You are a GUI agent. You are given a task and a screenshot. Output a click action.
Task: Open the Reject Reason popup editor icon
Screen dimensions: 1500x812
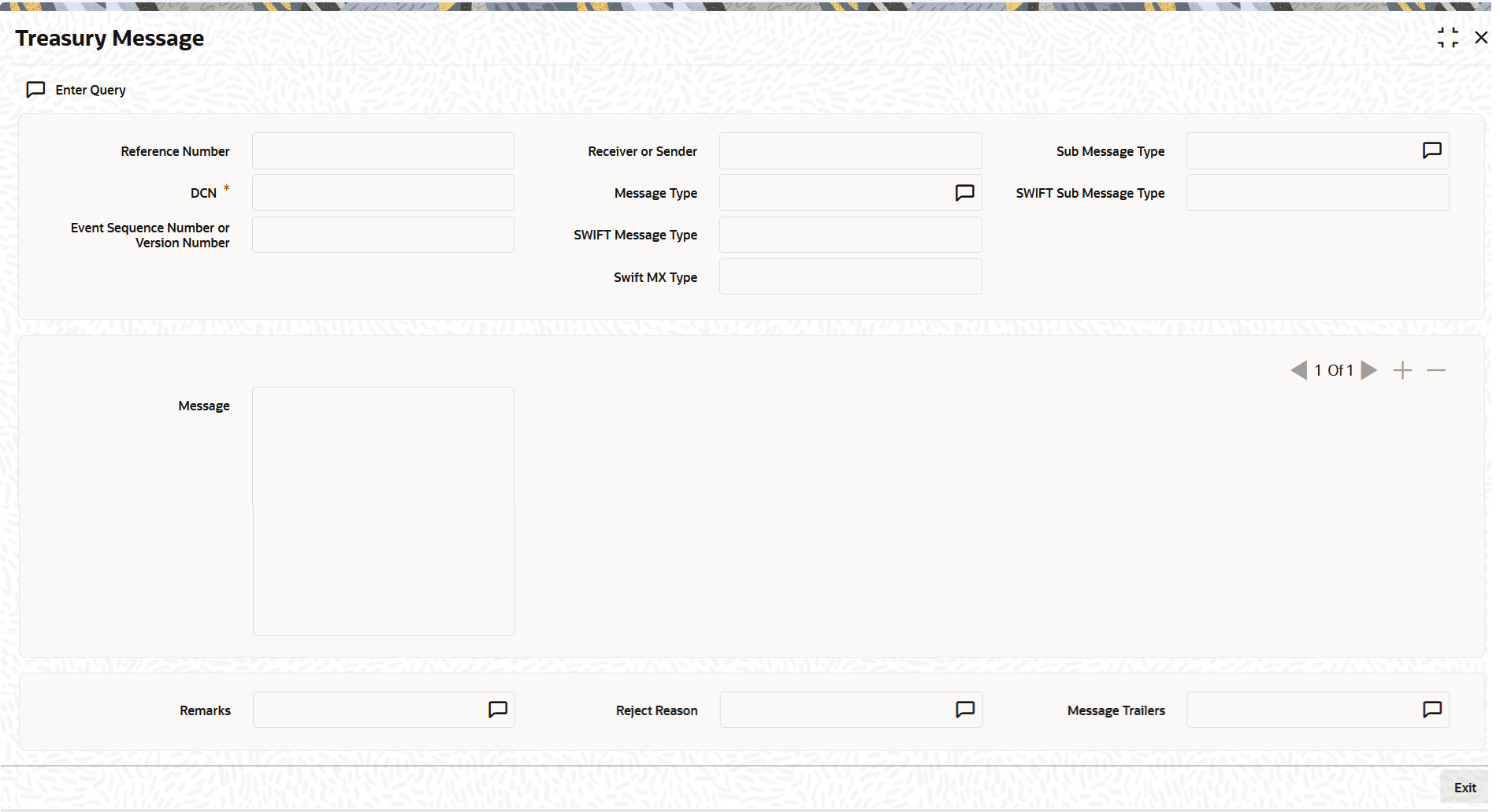(x=965, y=710)
